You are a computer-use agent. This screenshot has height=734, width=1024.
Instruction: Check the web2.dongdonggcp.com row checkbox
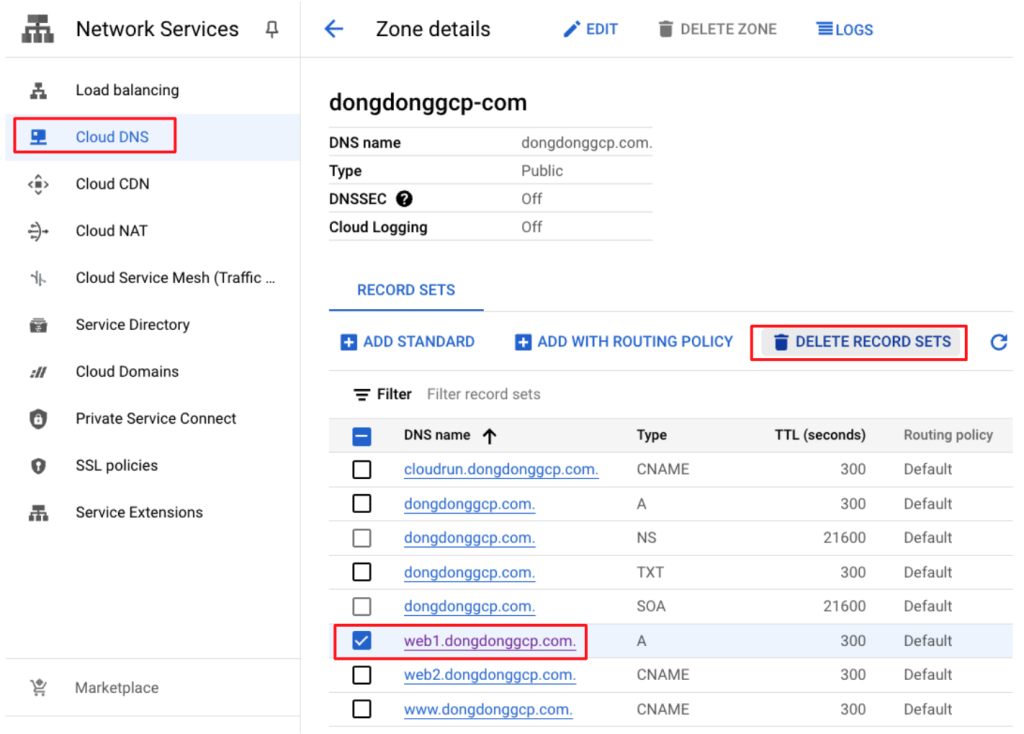click(x=361, y=675)
